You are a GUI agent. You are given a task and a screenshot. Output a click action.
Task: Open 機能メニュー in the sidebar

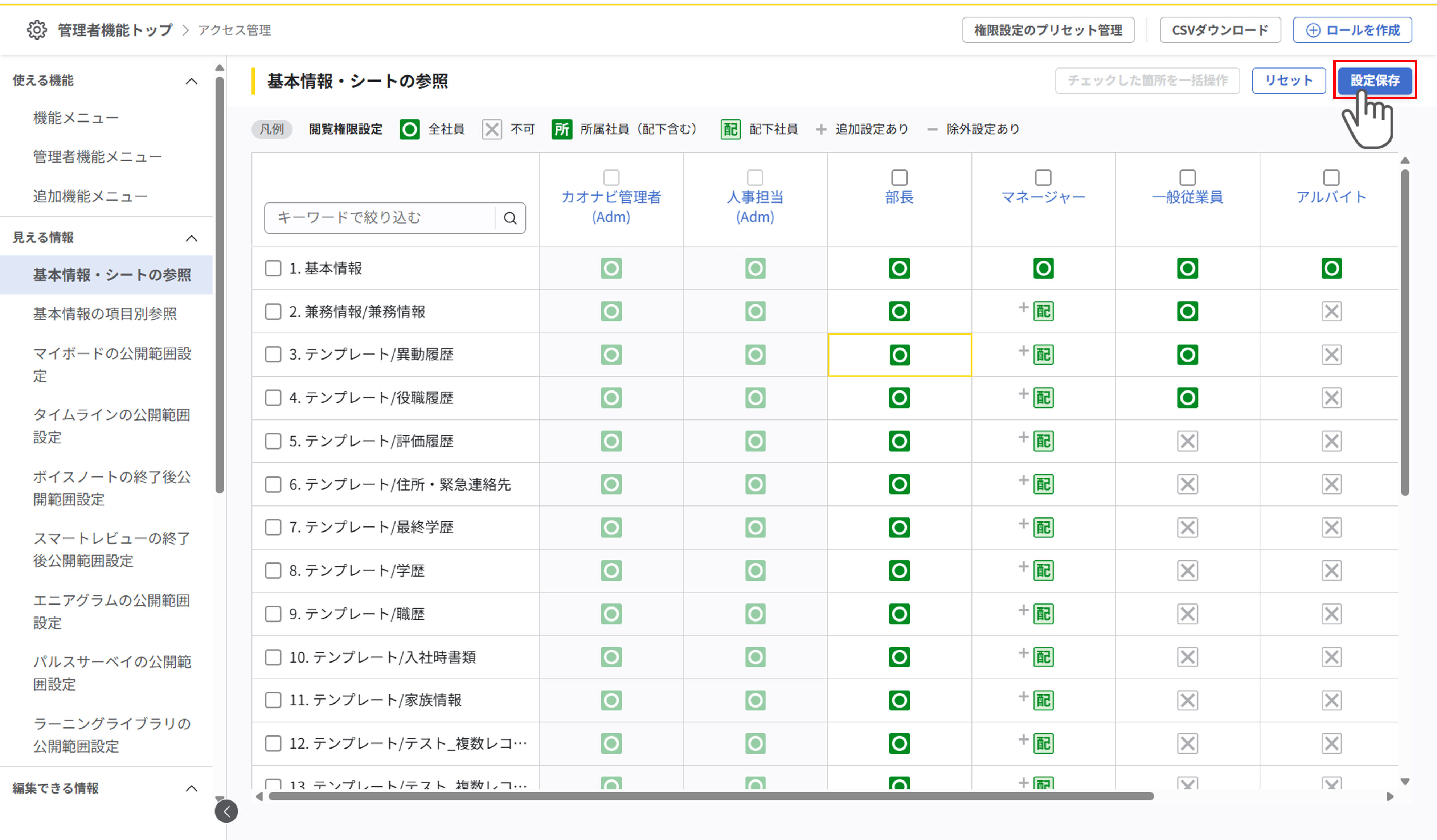click(76, 118)
